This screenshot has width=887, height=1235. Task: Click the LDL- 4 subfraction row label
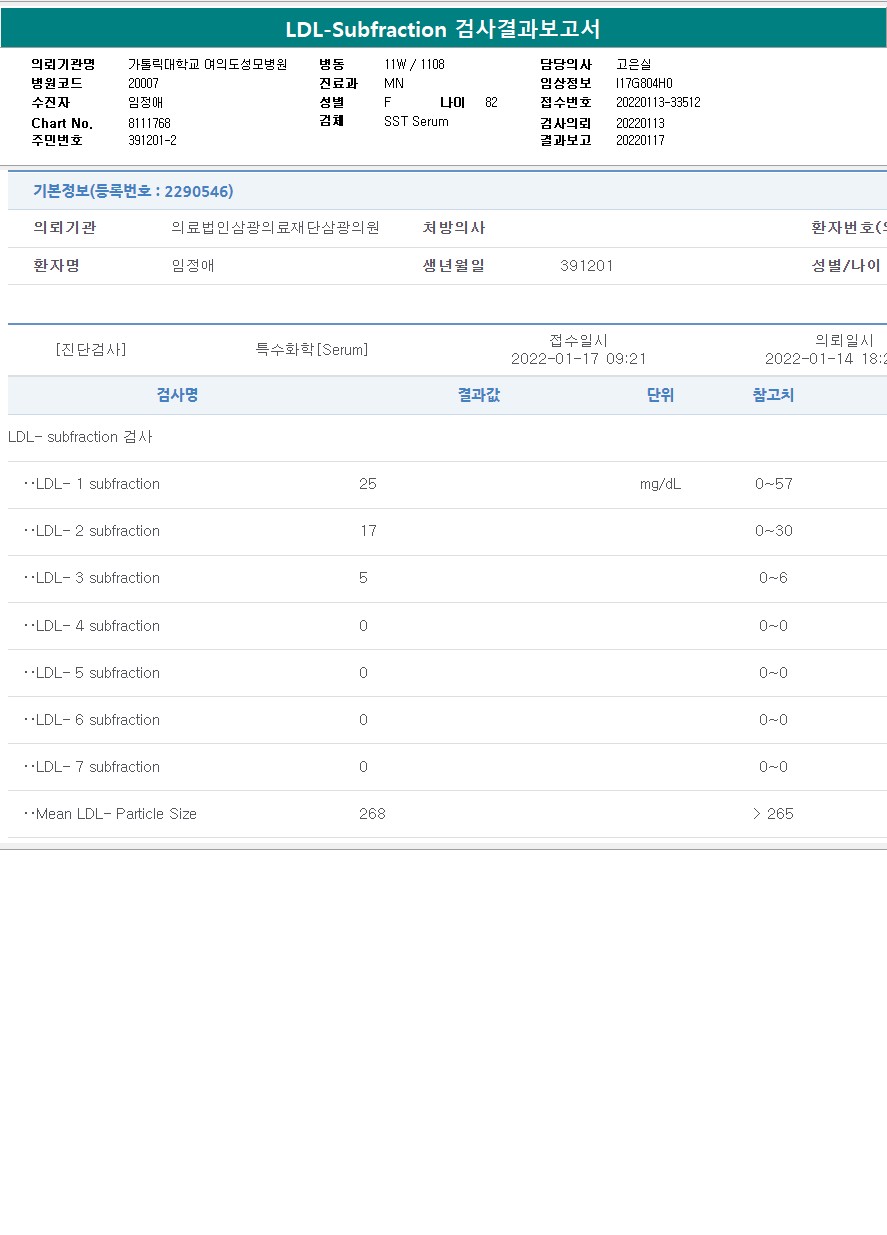click(x=97, y=626)
